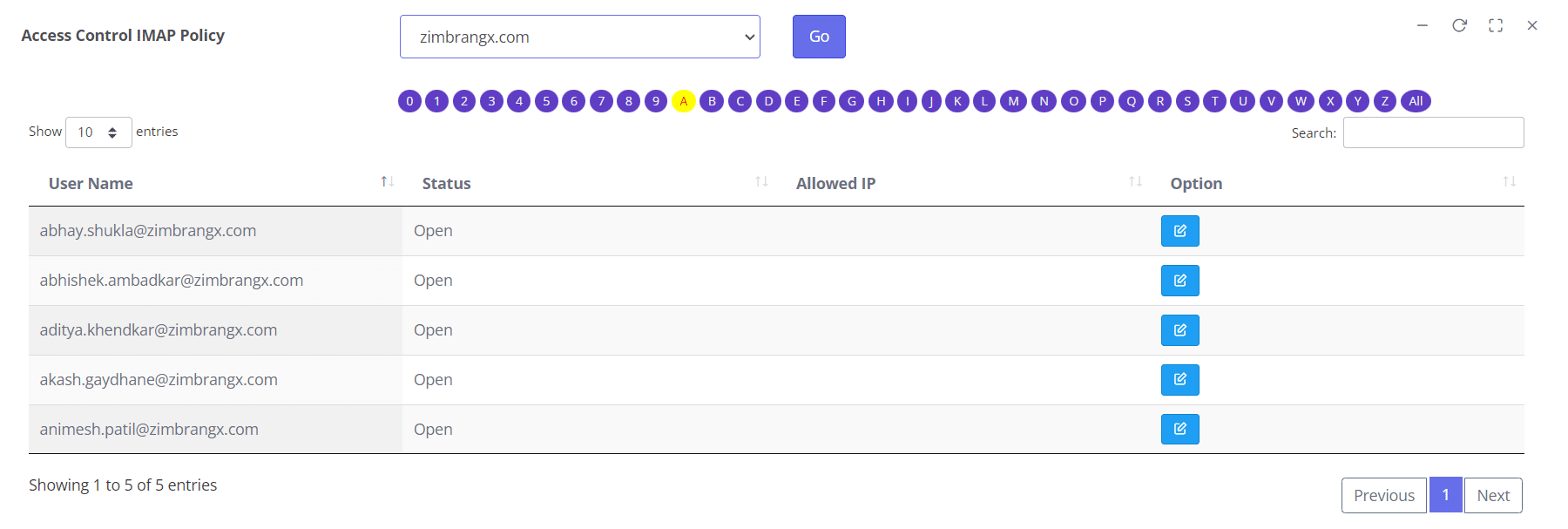The height and width of the screenshot is (529, 1568).
Task: Filter users by letter M
Action: pos(1013,101)
